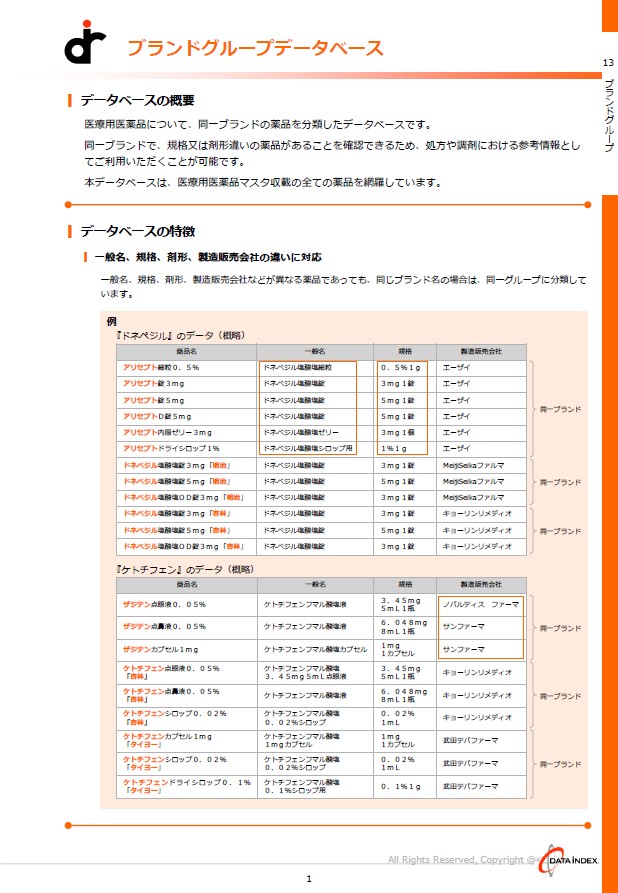This screenshot has width=618, height=893.
Task: Click the ノバルティス ファーマ manufacturer cell
Action: click(x=481, y=605)
